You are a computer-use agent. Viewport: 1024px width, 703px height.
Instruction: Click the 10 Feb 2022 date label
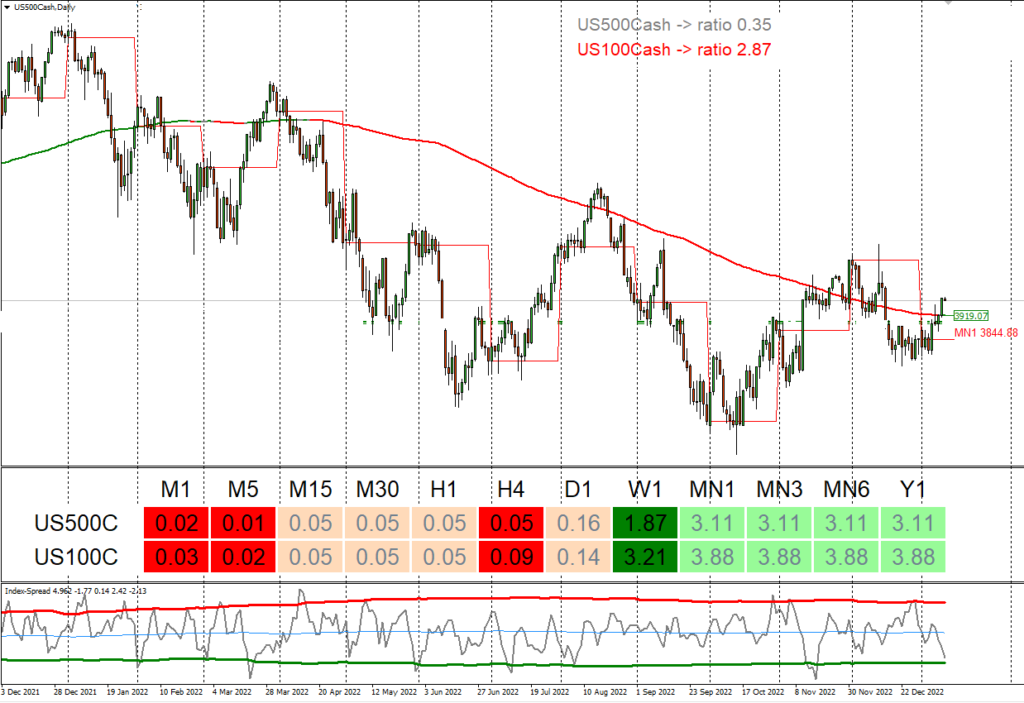[181, 692]
